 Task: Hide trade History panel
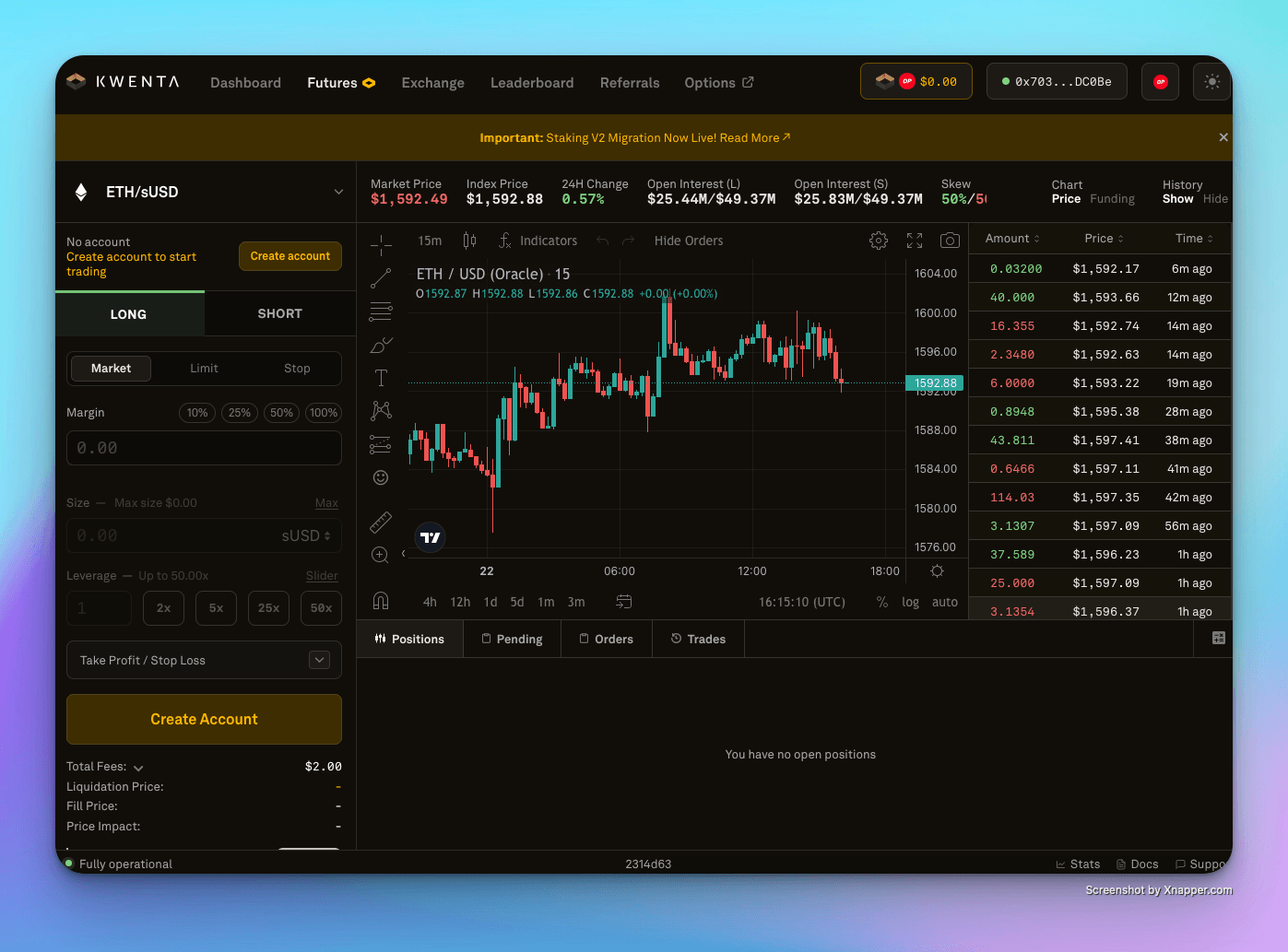(x=1215, y=199)
